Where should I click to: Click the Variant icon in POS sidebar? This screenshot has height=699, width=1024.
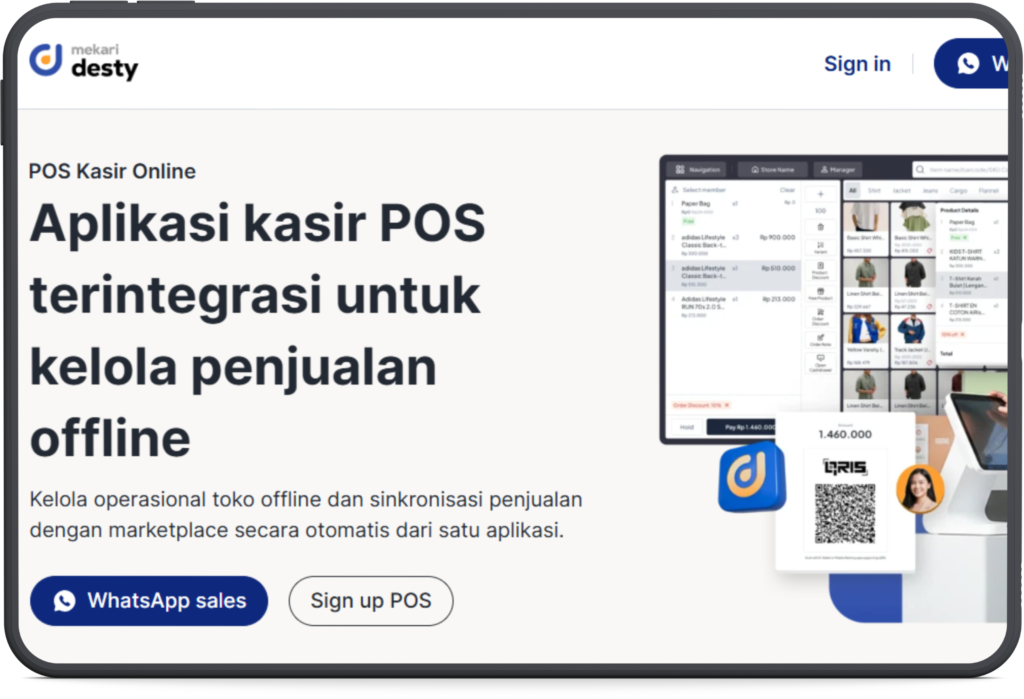tap(821, 247)
